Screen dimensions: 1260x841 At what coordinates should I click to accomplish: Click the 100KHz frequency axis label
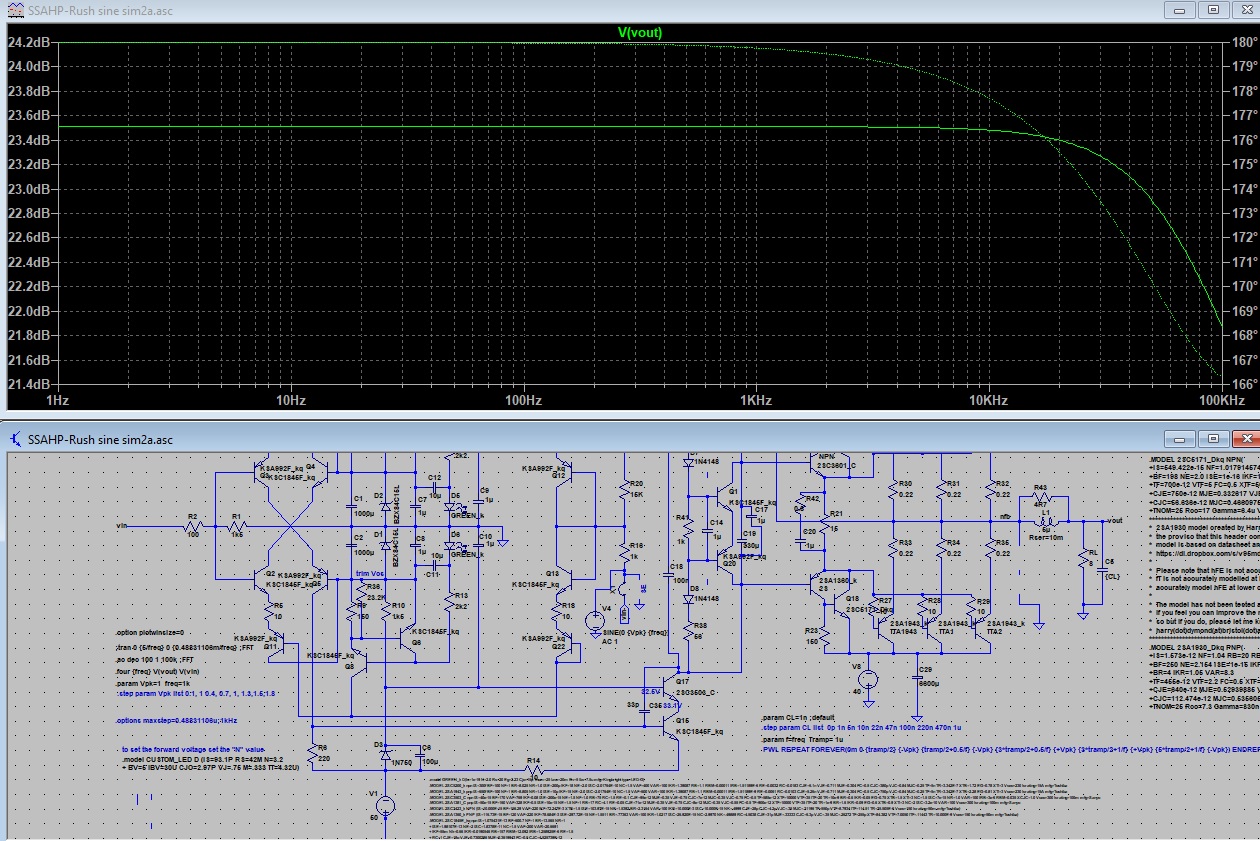coord(1221,400)
